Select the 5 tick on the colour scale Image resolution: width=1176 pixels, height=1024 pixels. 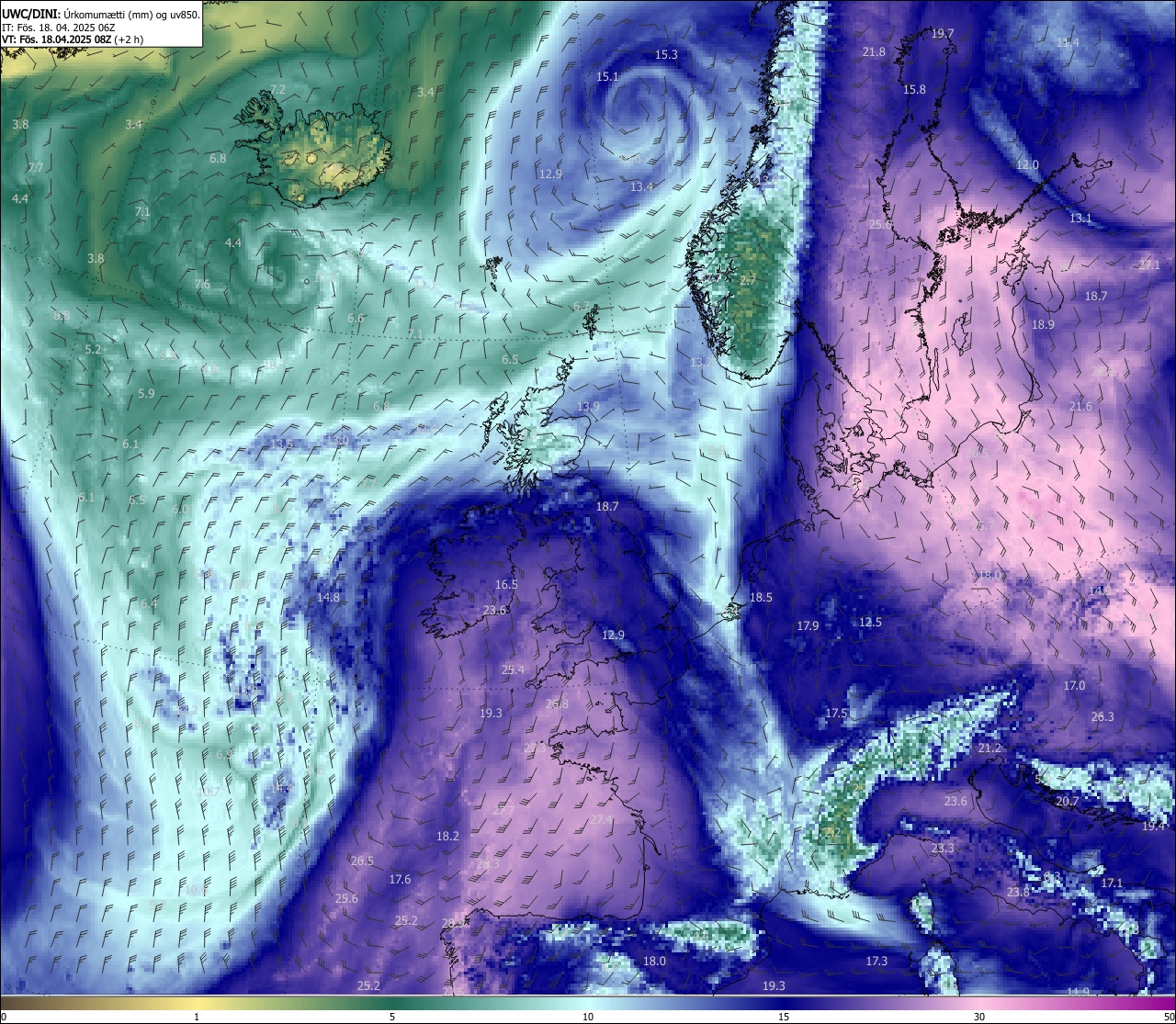392,1017
